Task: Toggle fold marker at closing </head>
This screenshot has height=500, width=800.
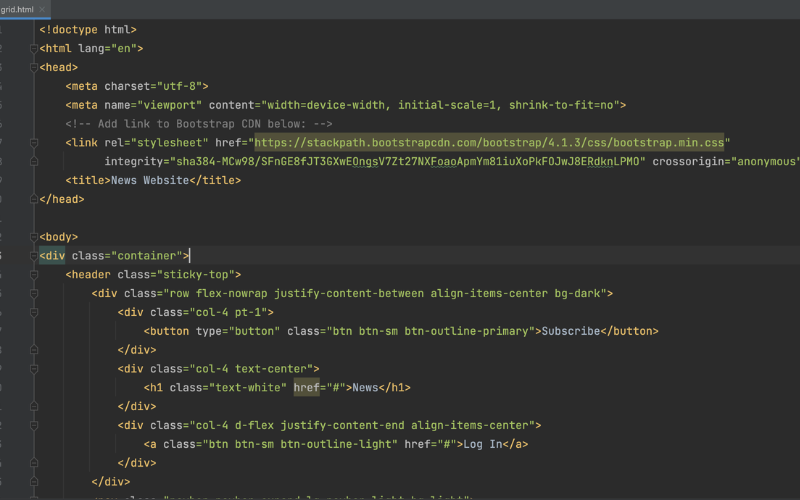Action: coord(34,199)
